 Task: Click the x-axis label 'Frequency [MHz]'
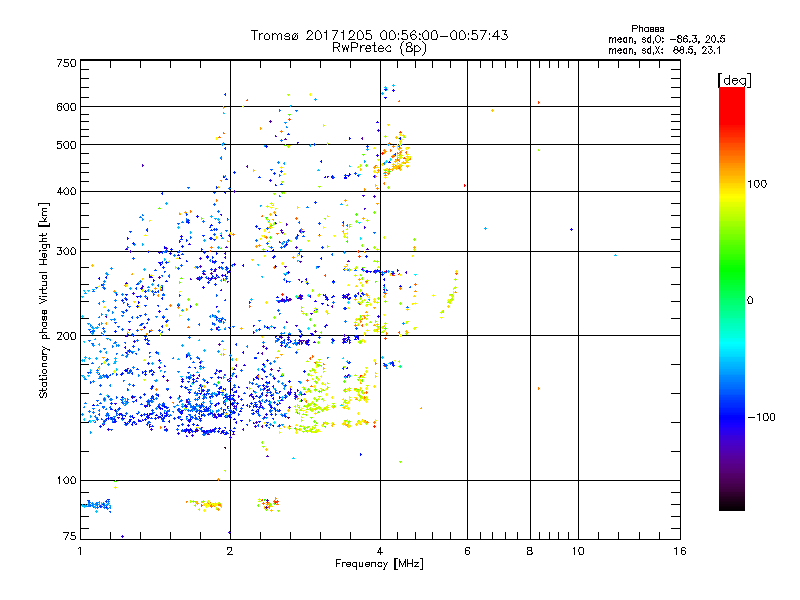click(379, 564)
